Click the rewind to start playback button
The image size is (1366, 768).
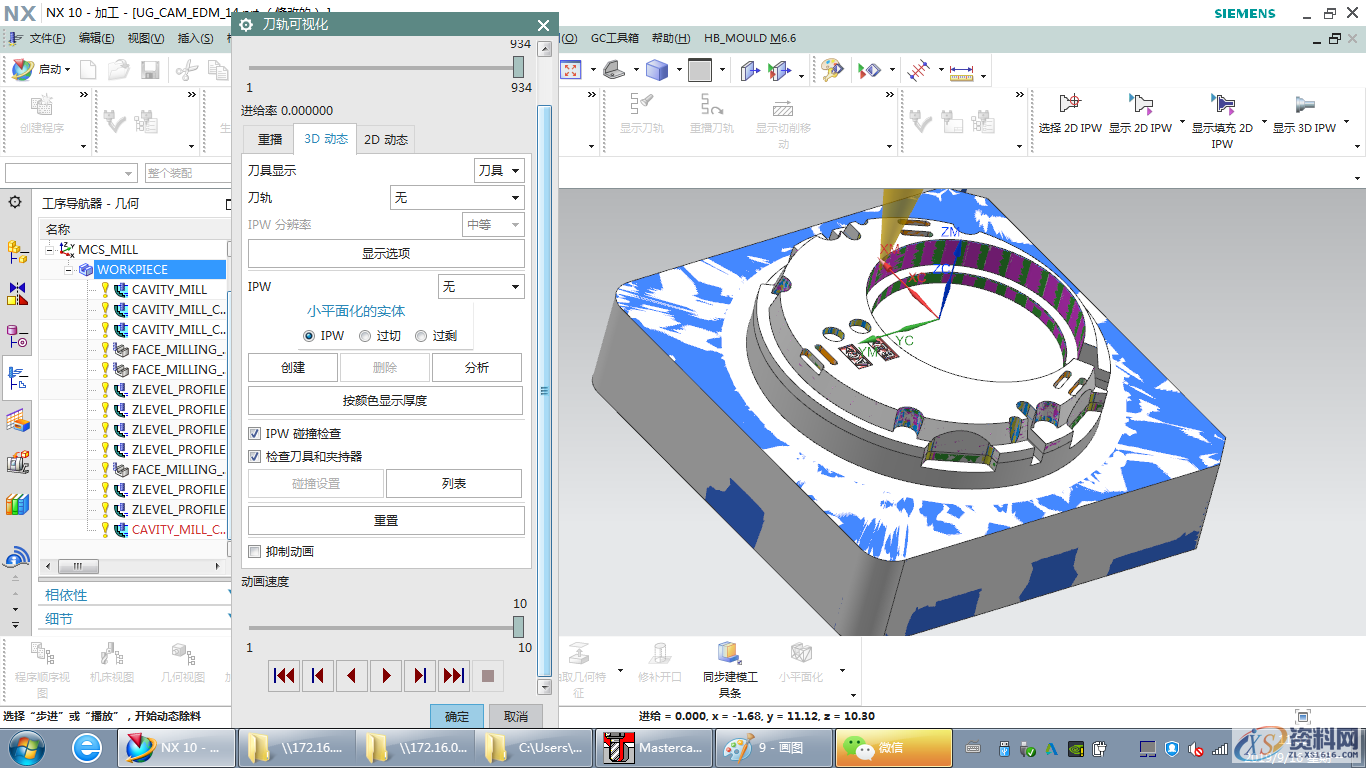point(284,676)
